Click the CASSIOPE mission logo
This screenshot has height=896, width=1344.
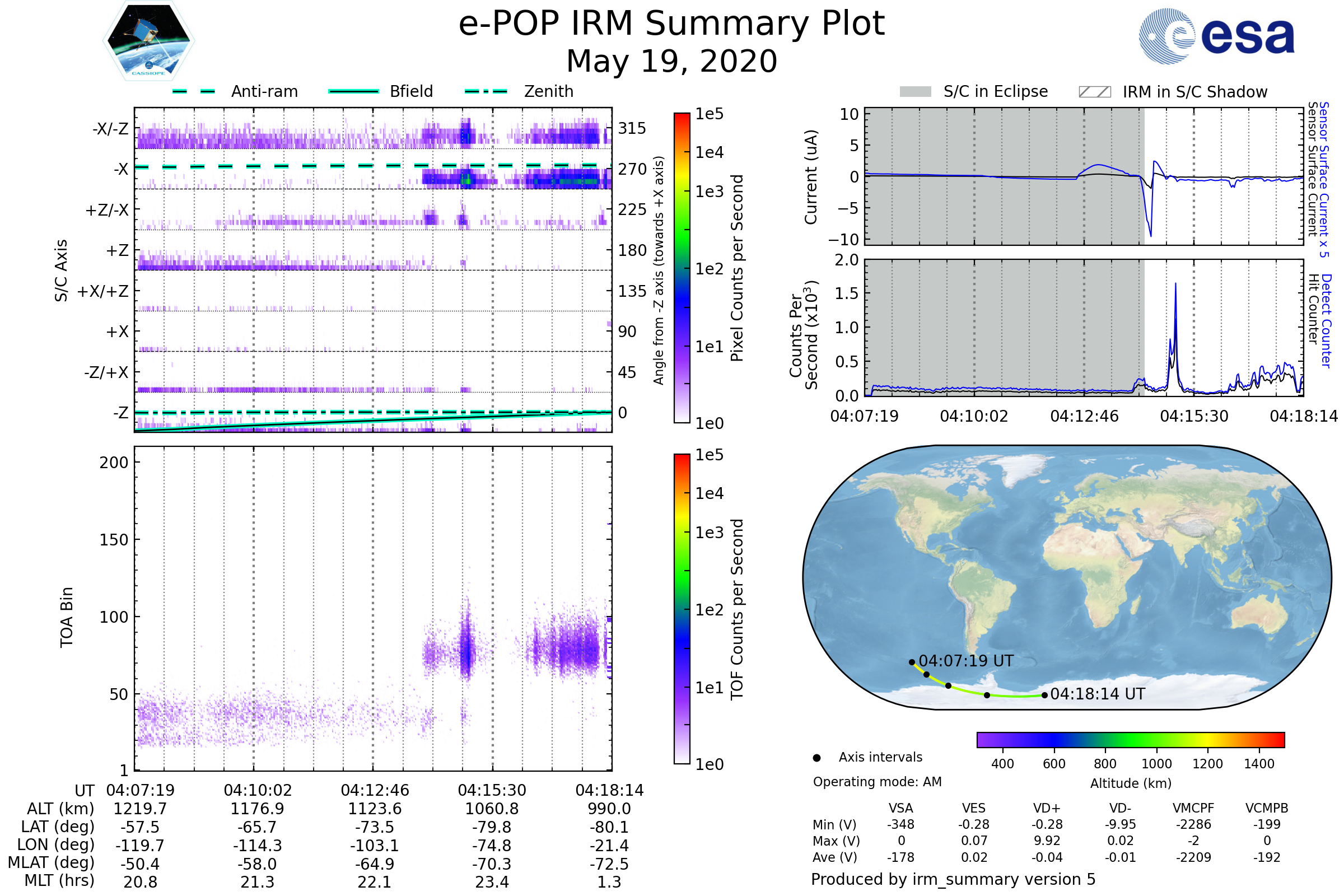[148, 41]
